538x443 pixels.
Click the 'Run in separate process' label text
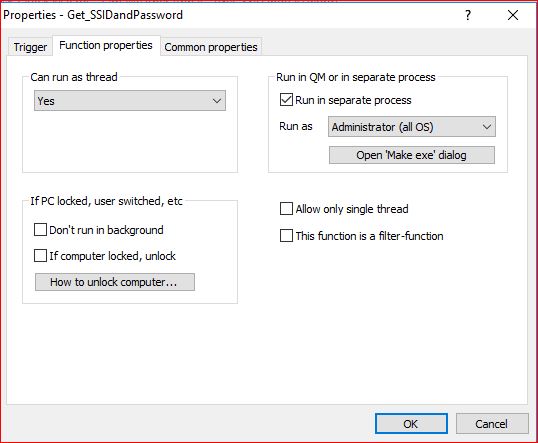point(353,100)
